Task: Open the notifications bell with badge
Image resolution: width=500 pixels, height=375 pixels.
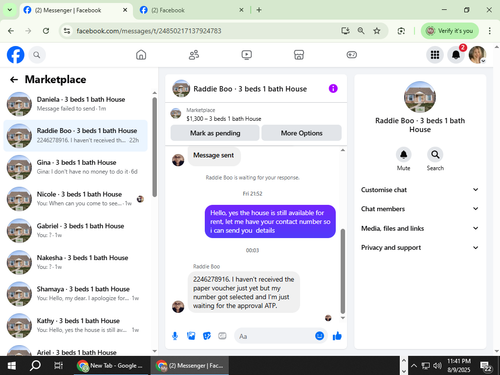Action: point(456,55)
